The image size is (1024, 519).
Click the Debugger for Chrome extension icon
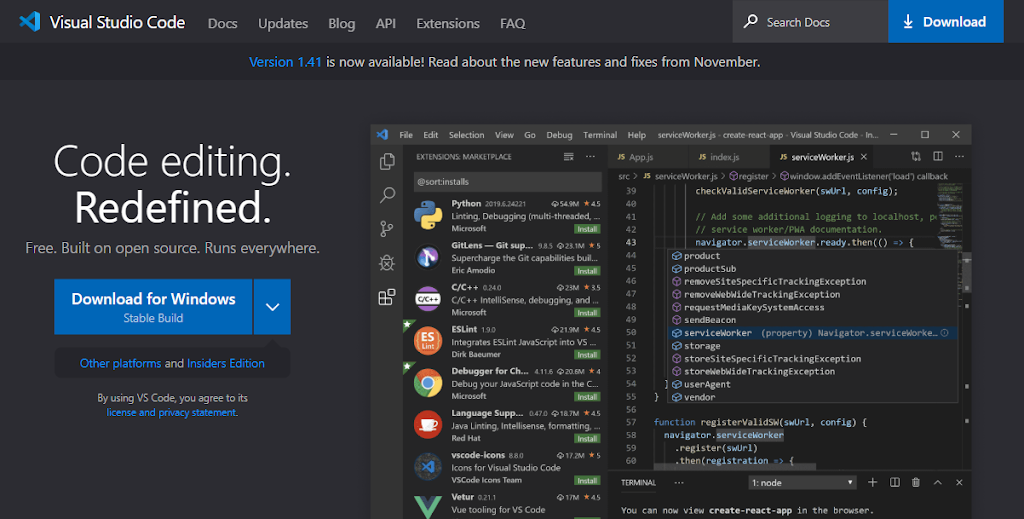click(428, 383)
